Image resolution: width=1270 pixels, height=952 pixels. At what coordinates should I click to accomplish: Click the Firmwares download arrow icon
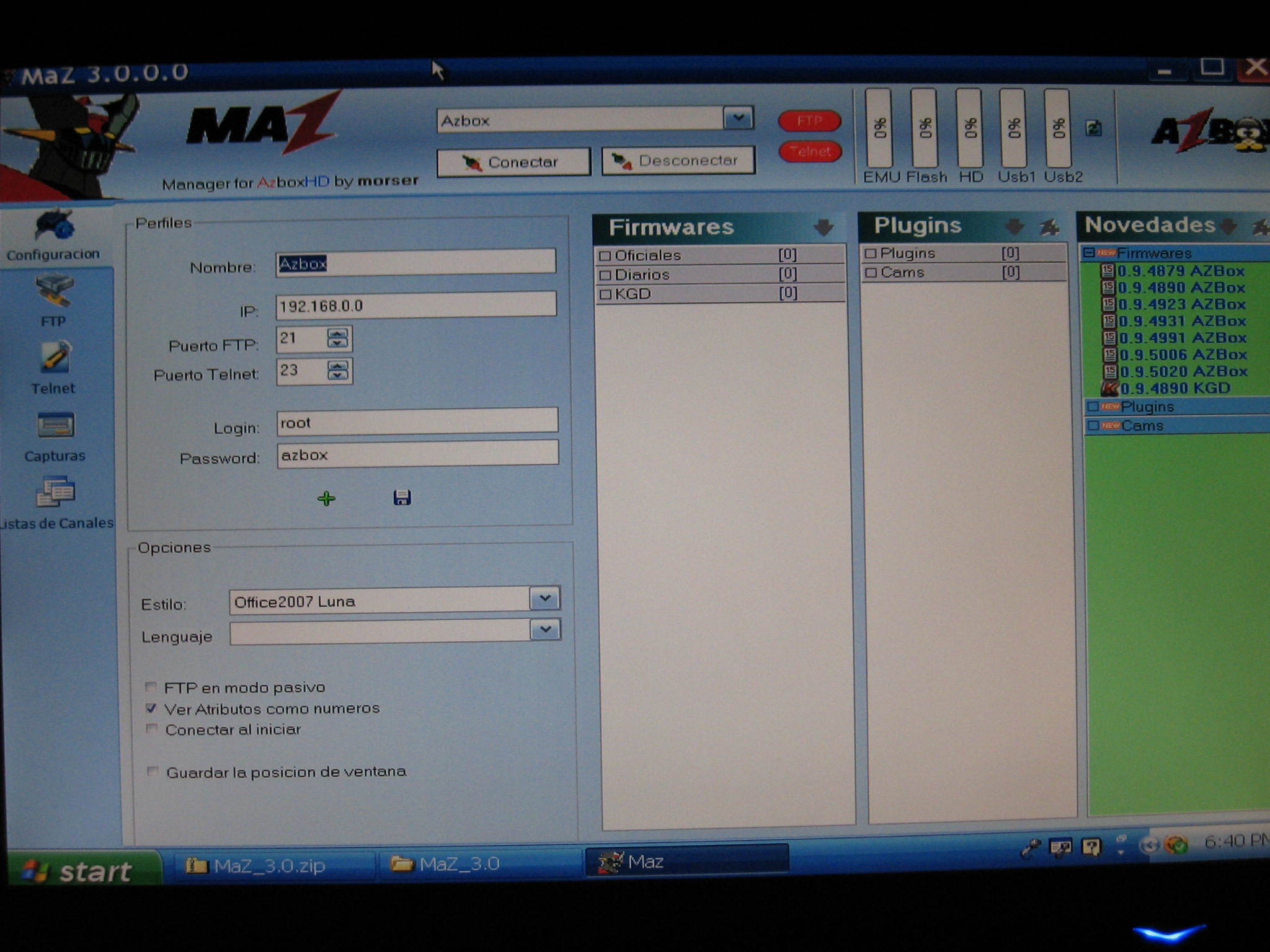click(824, 227)
